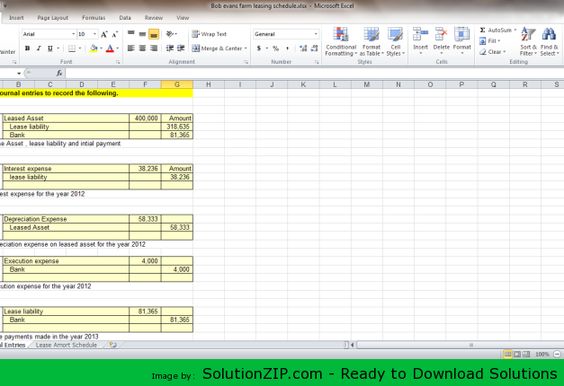Decrease font size with shrink icon
Viewport: 564px width, 386px height.
click(x=115, y=35)
